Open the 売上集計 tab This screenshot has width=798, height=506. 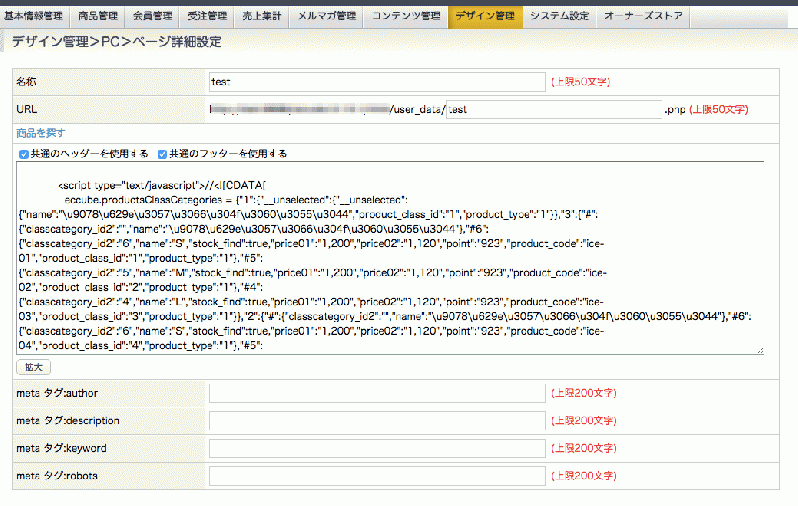(262, 16)
